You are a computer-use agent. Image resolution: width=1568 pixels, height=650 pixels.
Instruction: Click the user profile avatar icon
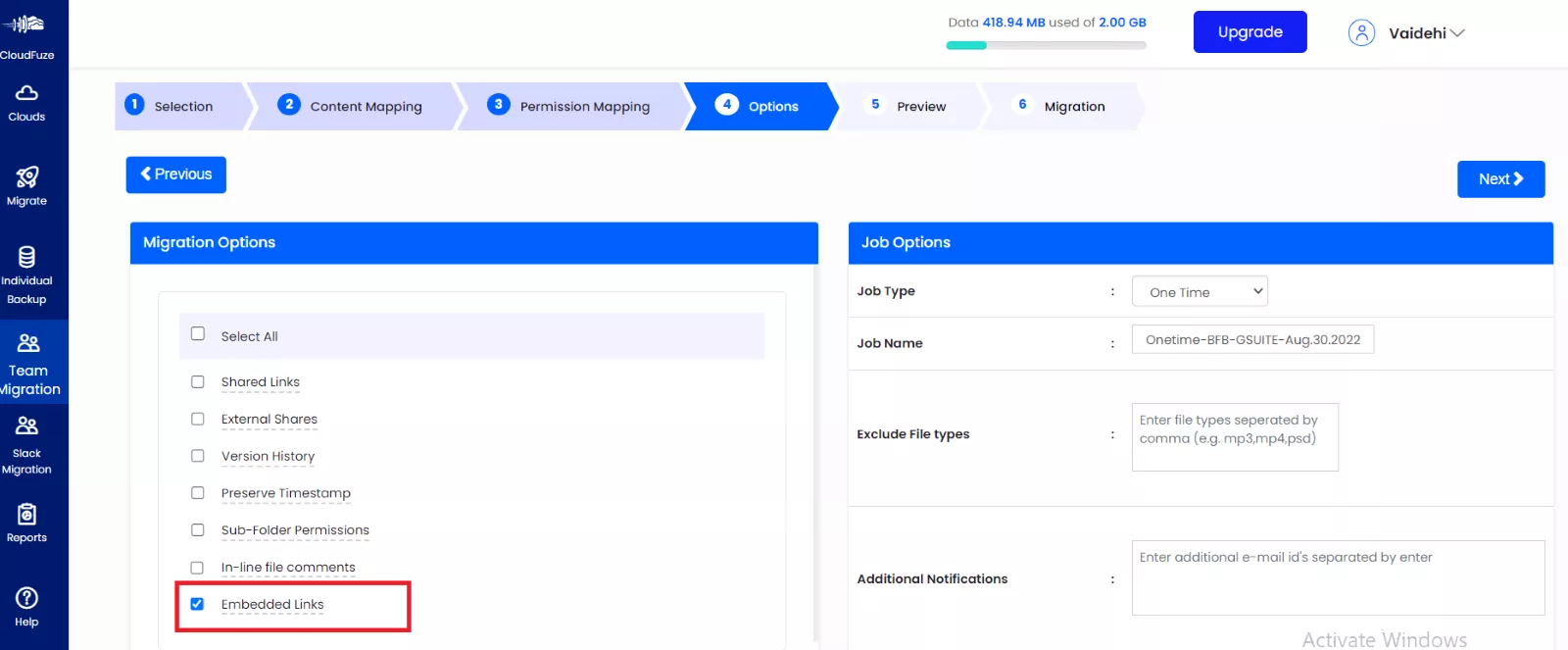tap(1361, 33)
